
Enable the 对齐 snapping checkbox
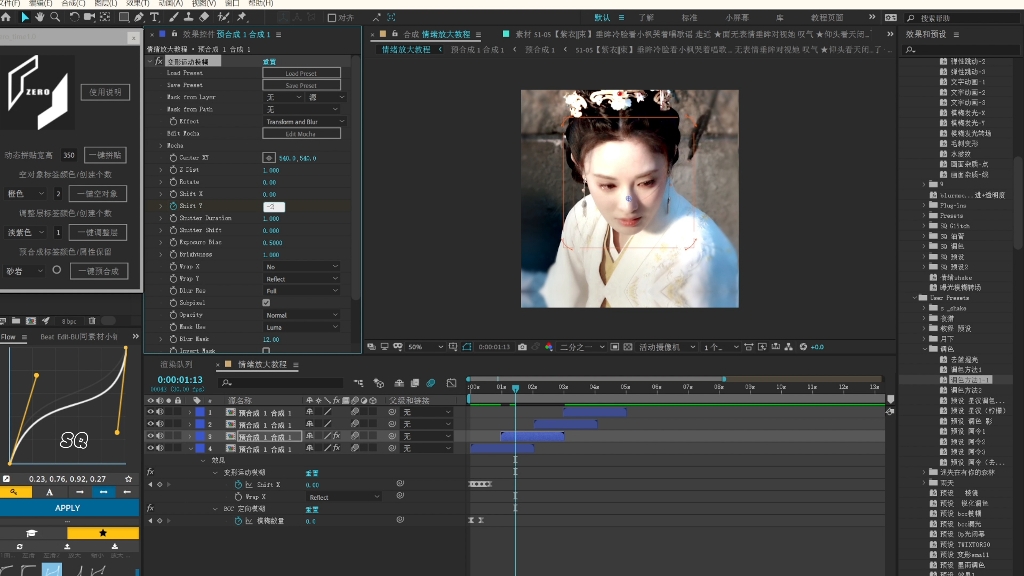pos(333,17)
